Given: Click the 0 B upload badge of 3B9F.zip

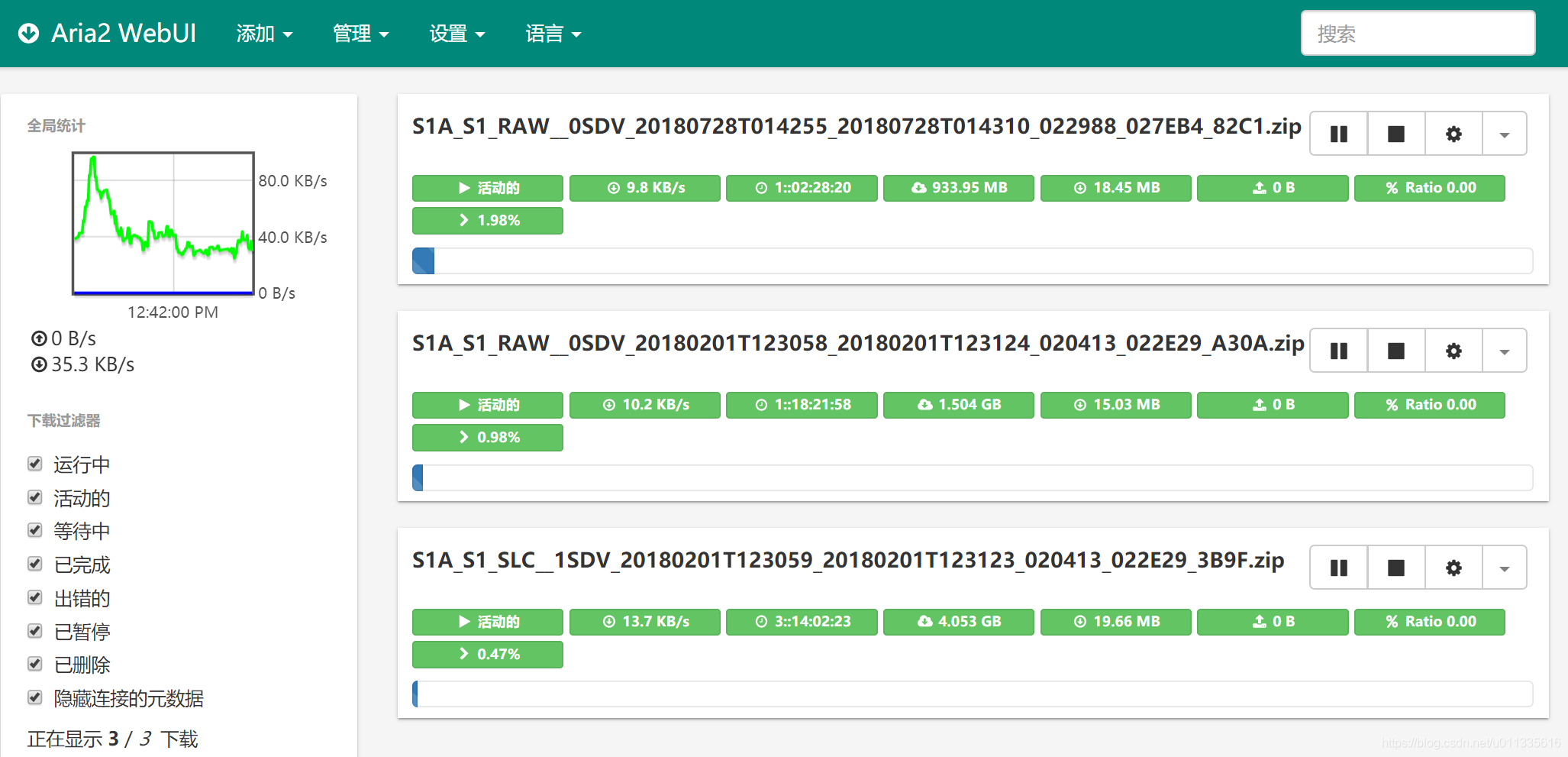Looking at the screenshot, I should [1273, 622].
